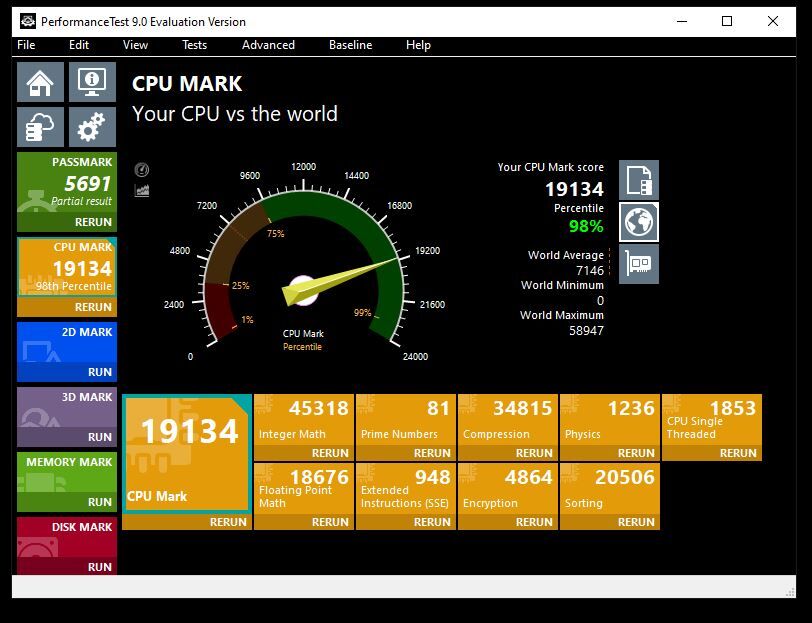
Task: Rerun the Floating Point Math test
Action: (x=304, y=522)
